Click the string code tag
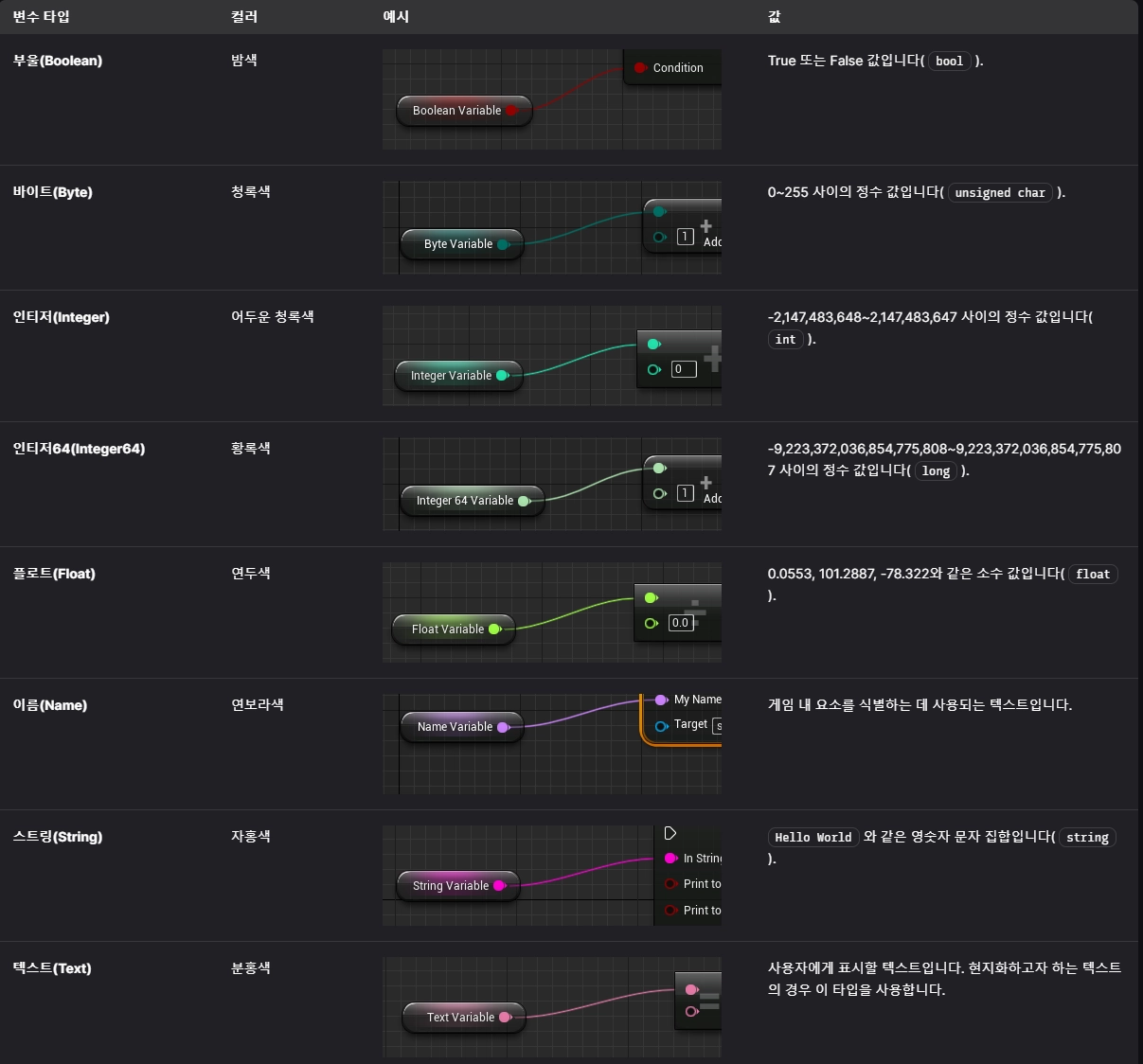 click(x=1087, y=838)
